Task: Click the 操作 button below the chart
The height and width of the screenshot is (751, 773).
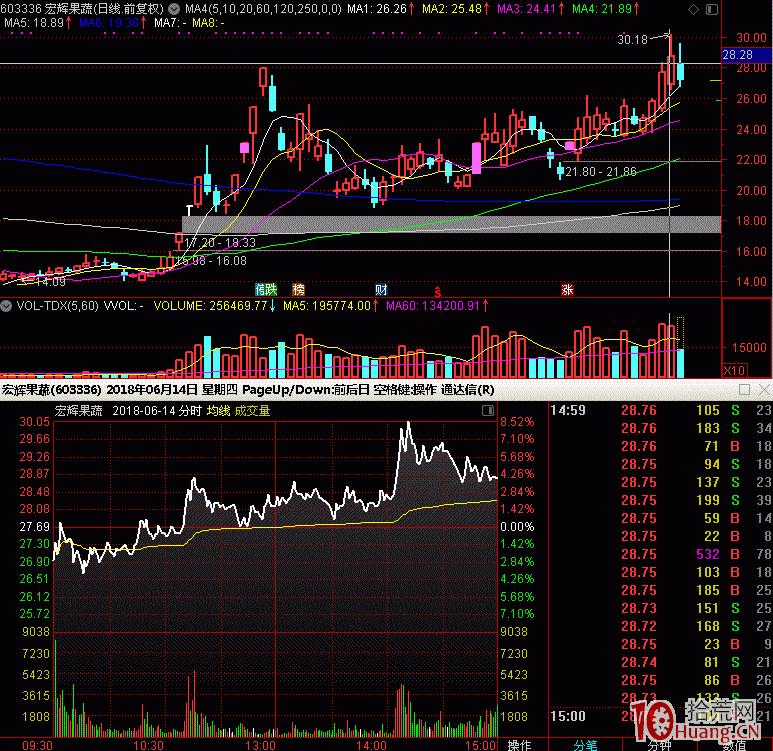Action: click(x=520, y=744)
